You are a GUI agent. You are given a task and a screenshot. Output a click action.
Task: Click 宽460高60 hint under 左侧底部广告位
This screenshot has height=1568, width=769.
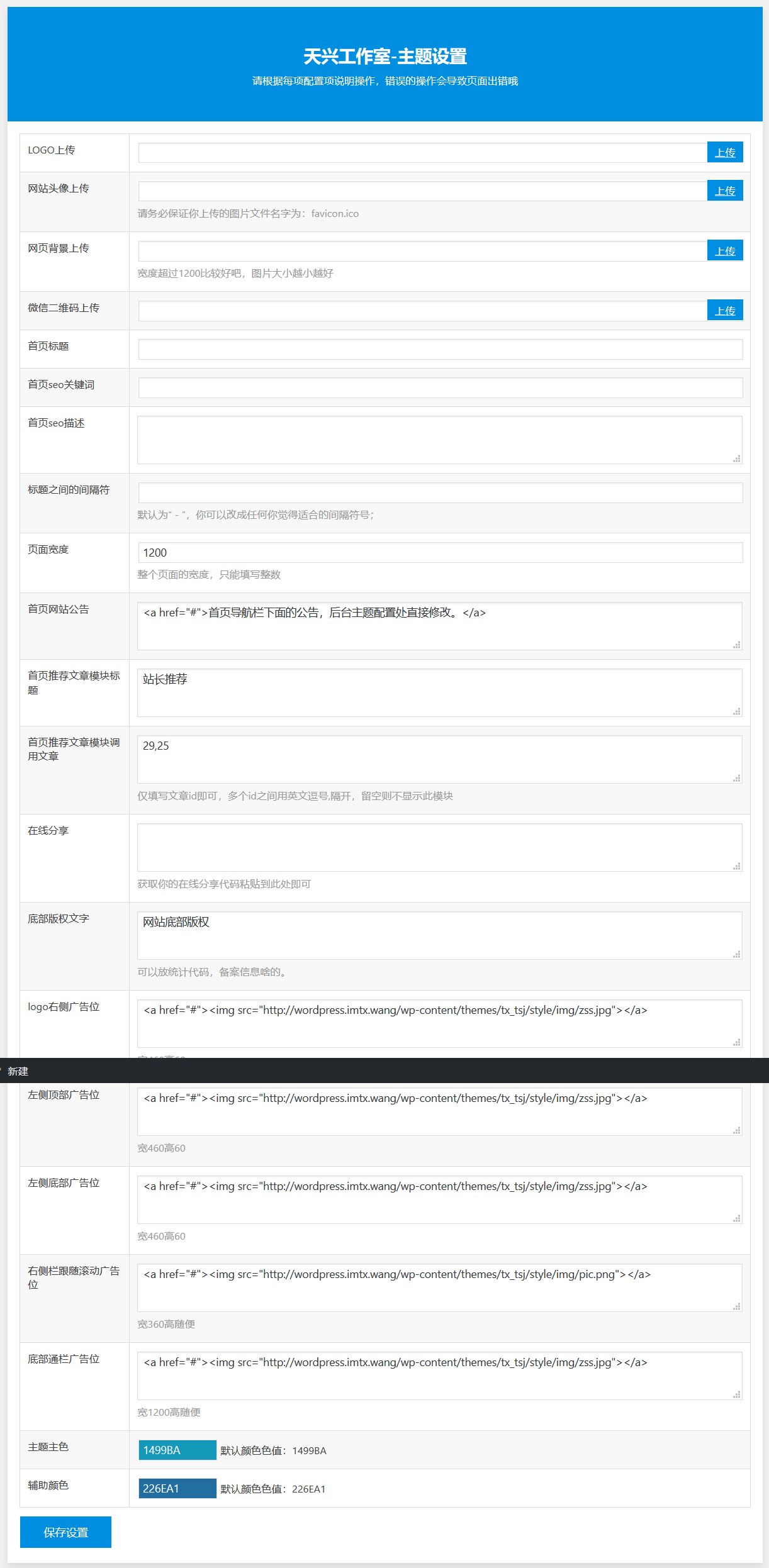(x=161, y=1237)
